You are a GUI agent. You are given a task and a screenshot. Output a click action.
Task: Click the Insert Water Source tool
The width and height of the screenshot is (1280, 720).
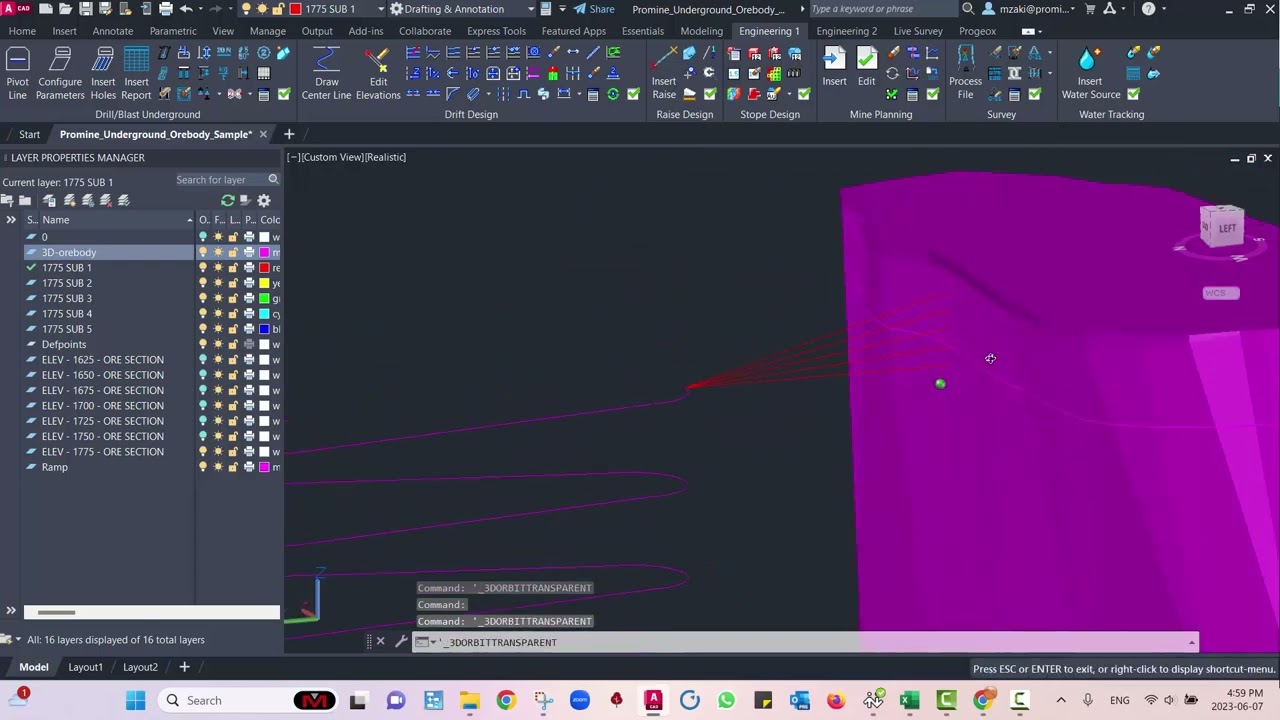pos(1090,74)
